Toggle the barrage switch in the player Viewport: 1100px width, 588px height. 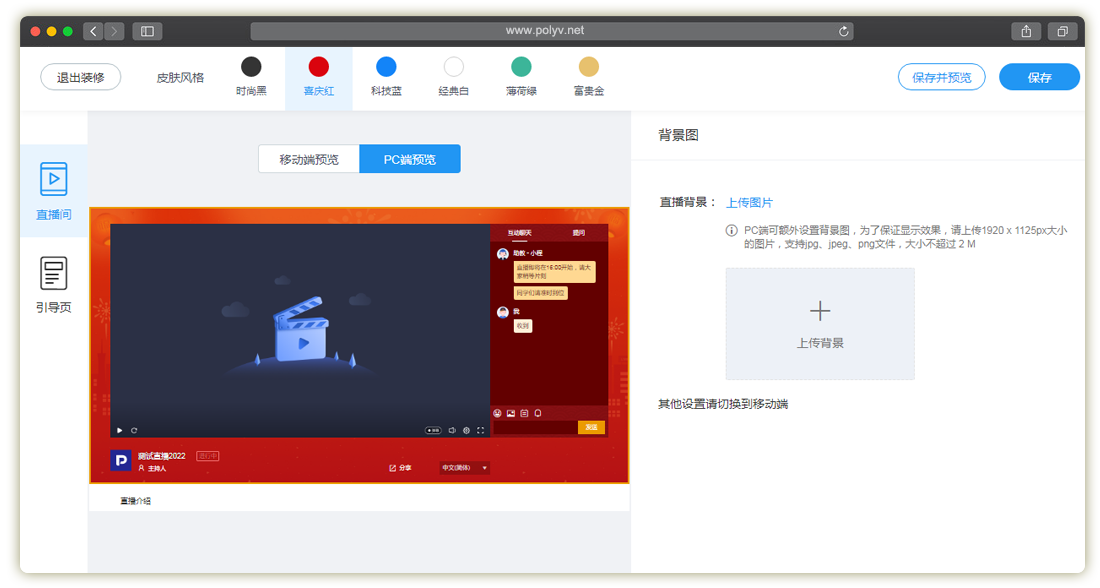(x=434, y=430)
